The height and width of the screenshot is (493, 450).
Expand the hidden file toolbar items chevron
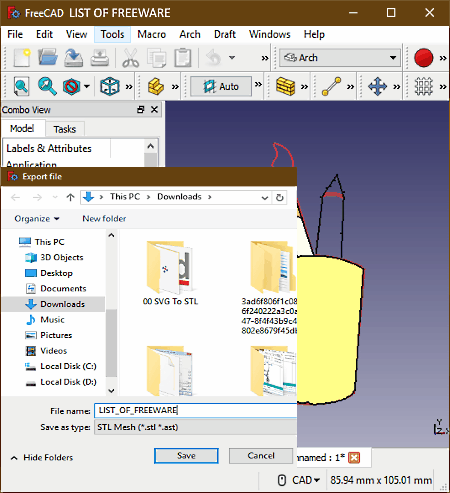click(x=265, y=58)
